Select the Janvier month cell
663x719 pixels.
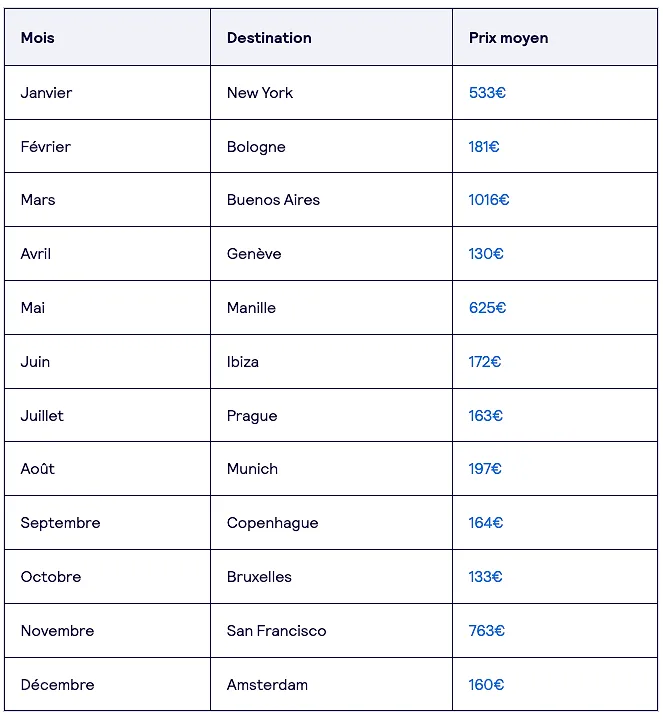(107, 93)
